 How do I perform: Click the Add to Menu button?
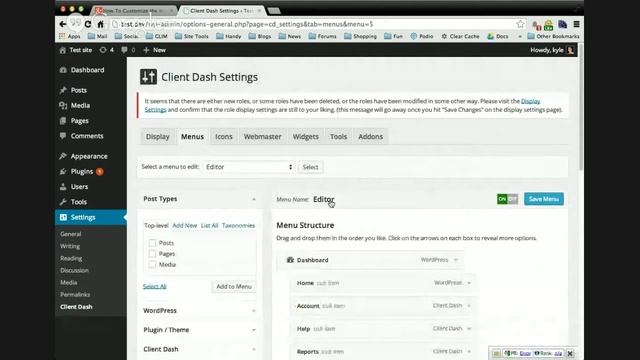[234, 287]
